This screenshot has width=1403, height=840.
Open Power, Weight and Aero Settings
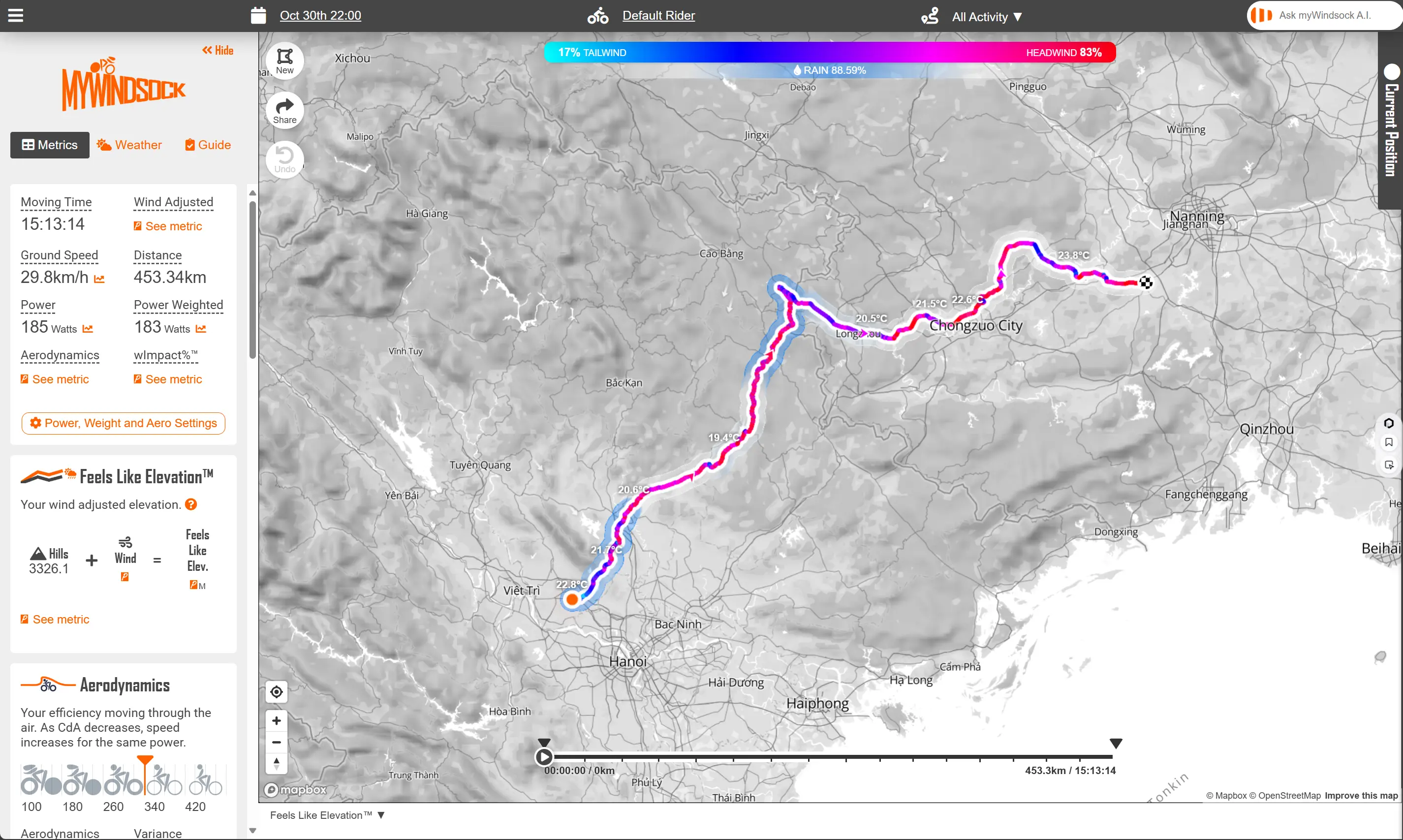click(124, 423)
